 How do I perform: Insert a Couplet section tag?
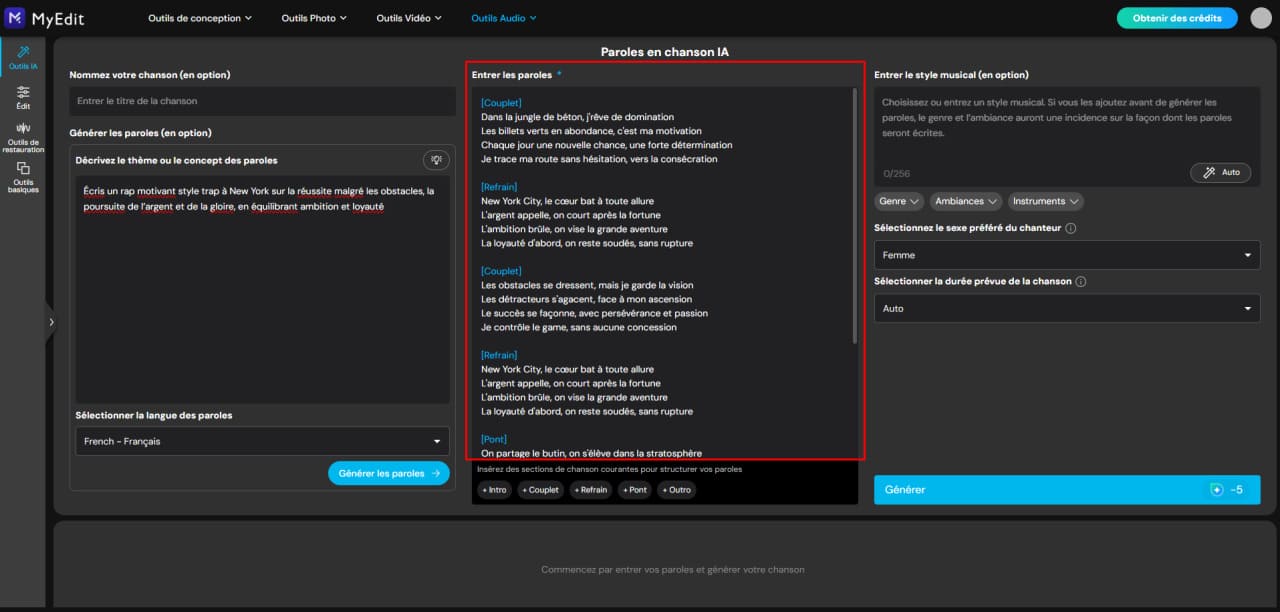coord(540,490)
